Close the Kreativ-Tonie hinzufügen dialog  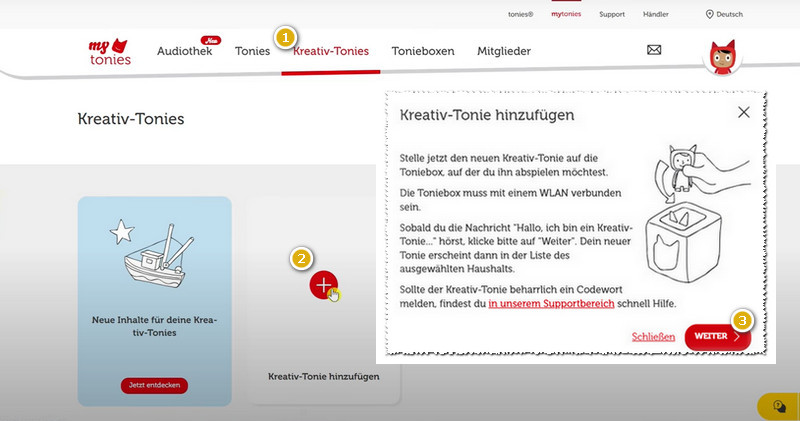[743, 113]
